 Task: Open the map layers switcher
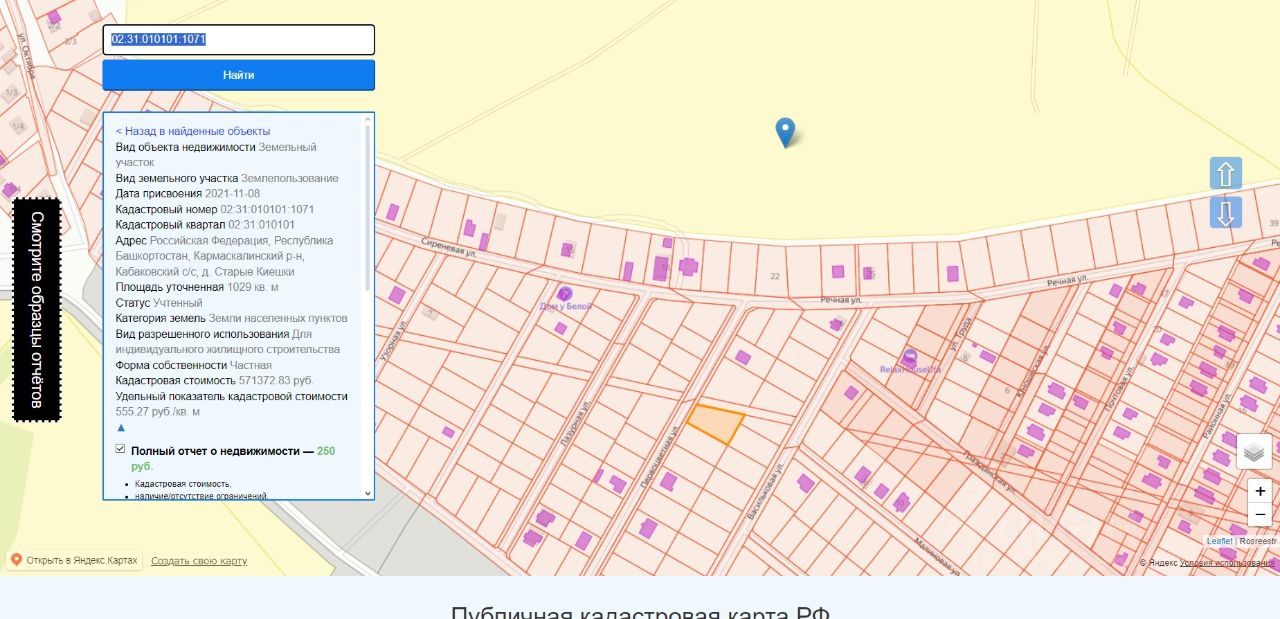click(1254, 452)
